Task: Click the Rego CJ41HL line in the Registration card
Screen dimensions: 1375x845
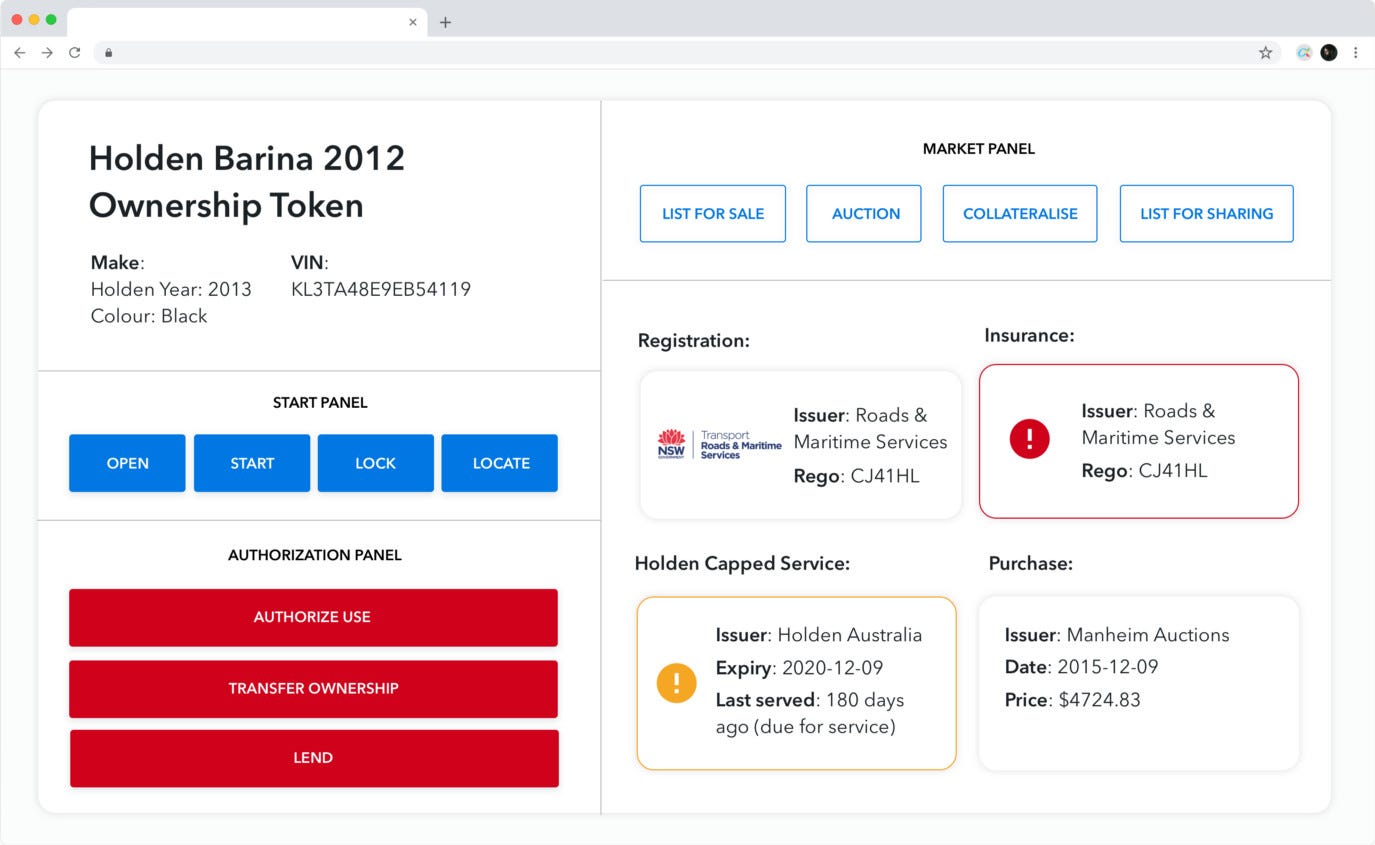Action: [856, 476]
